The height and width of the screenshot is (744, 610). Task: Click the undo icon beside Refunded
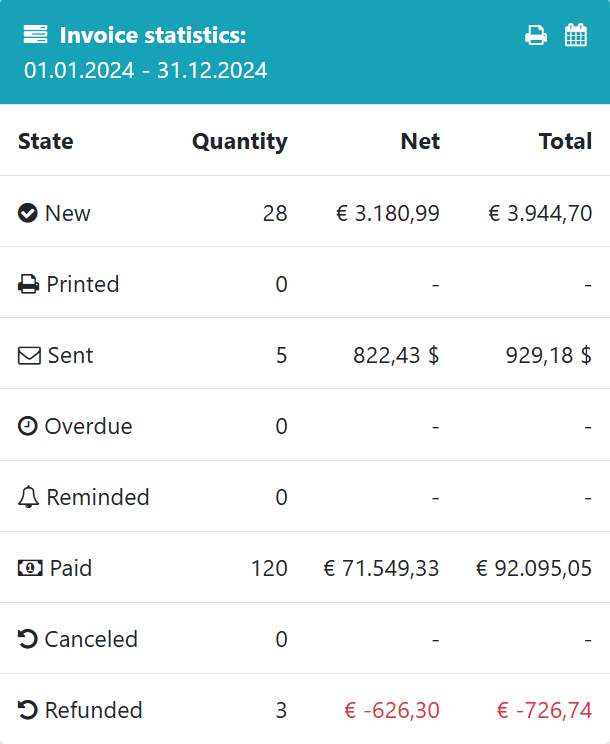tap(28, 710)
